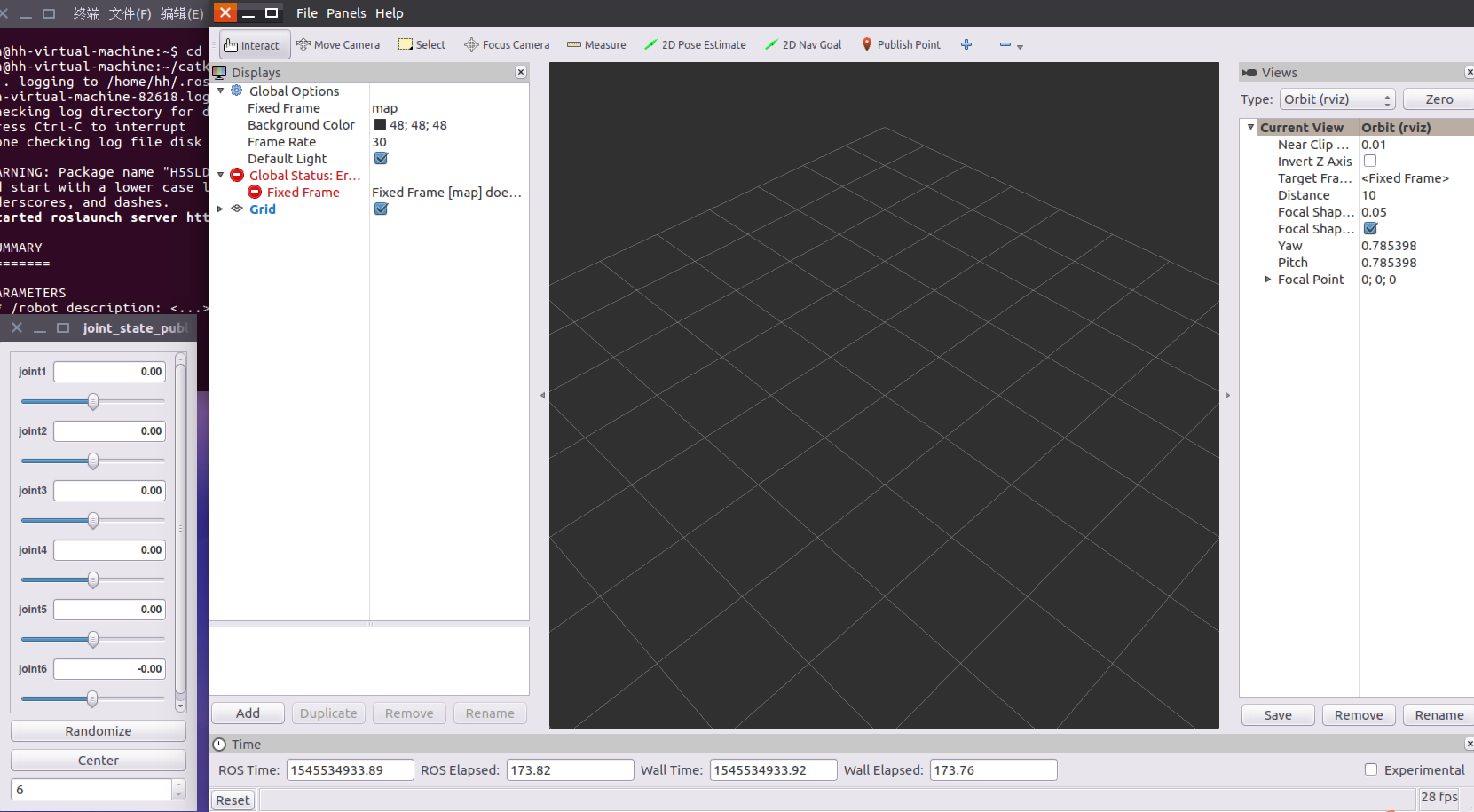This screenshot has height=812, width=1474.
Task: Click the Distance value 10
Action: [x=1368, y=195]
